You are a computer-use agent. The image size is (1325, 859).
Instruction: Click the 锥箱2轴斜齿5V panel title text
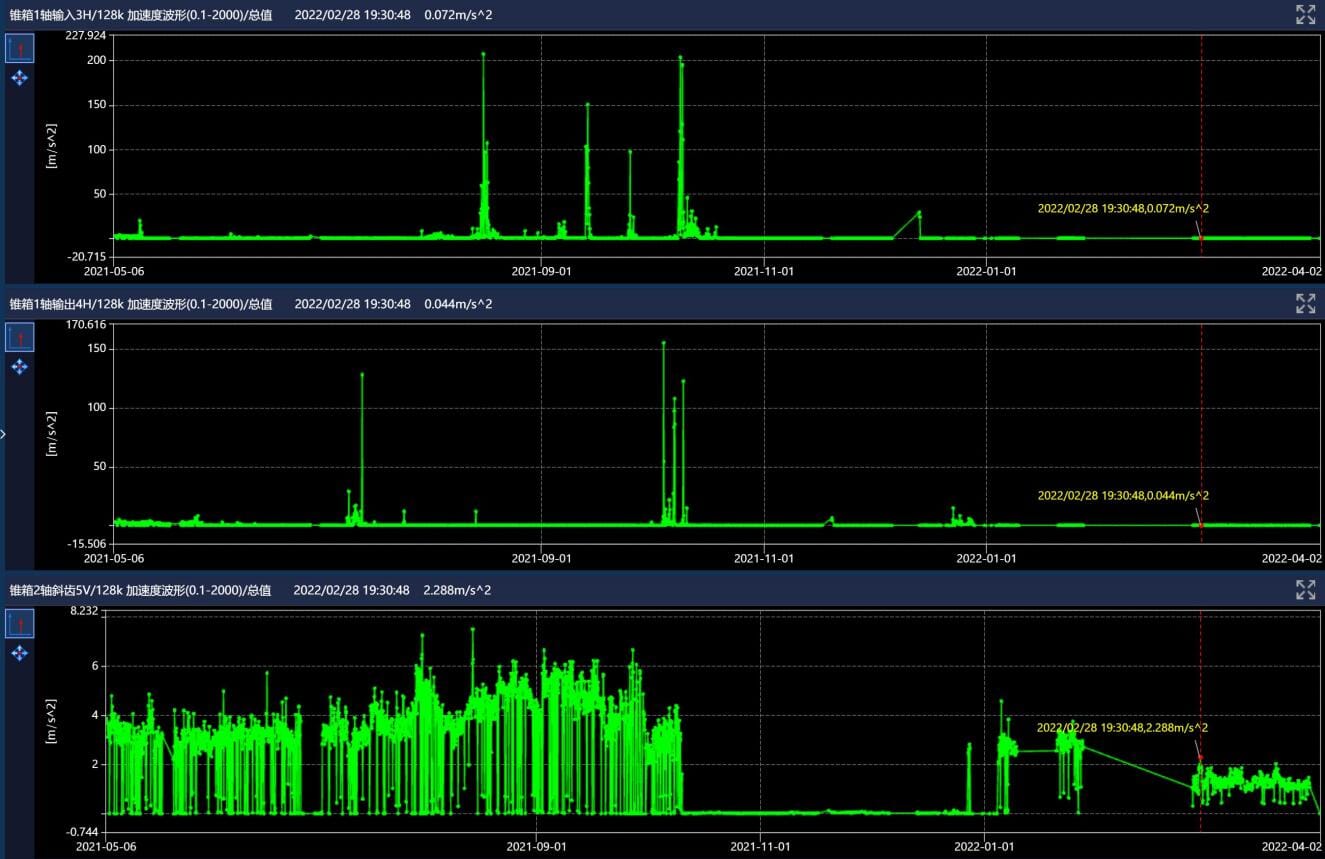coord(140,590)
